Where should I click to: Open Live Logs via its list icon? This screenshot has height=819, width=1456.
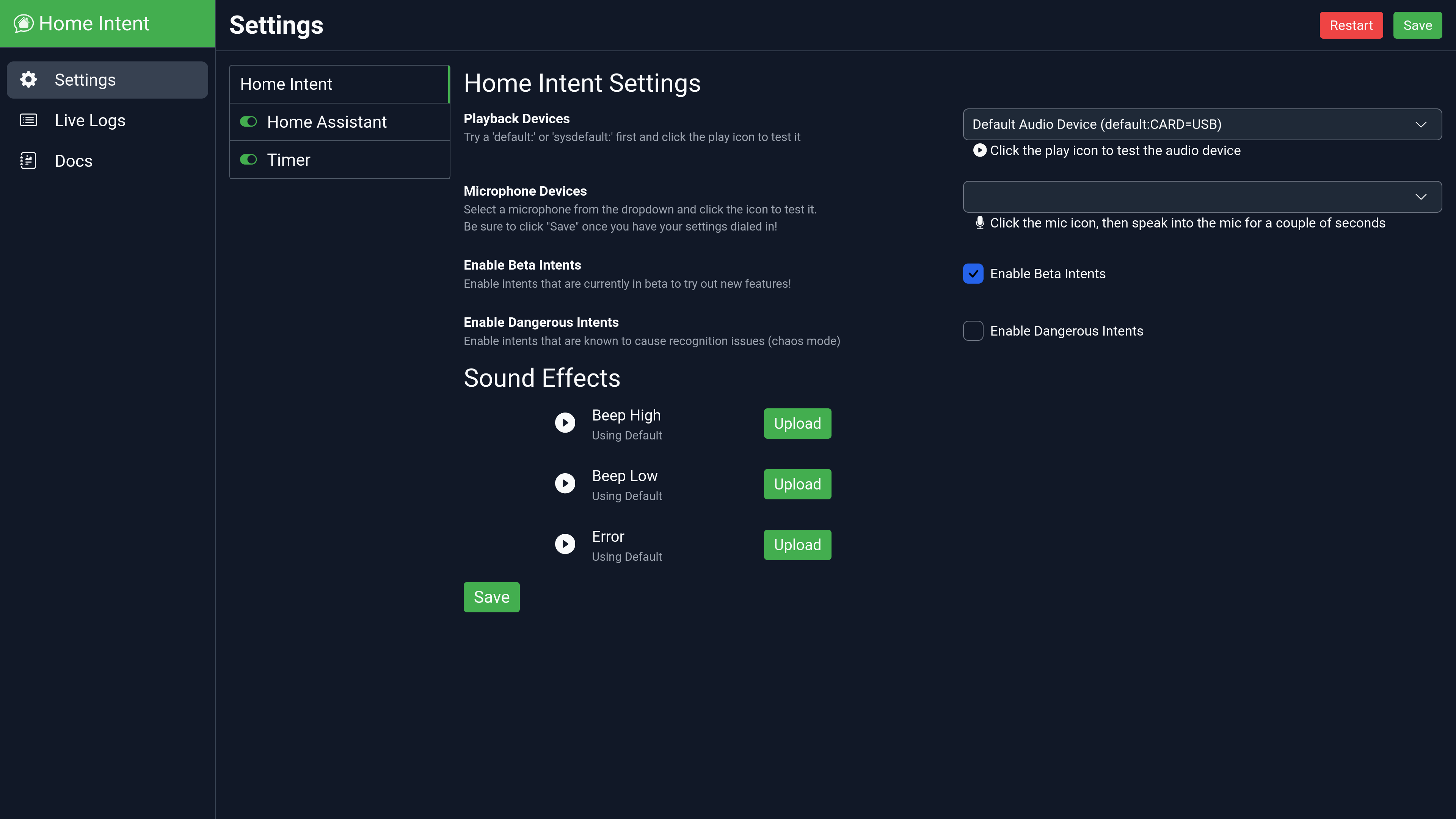28,120
